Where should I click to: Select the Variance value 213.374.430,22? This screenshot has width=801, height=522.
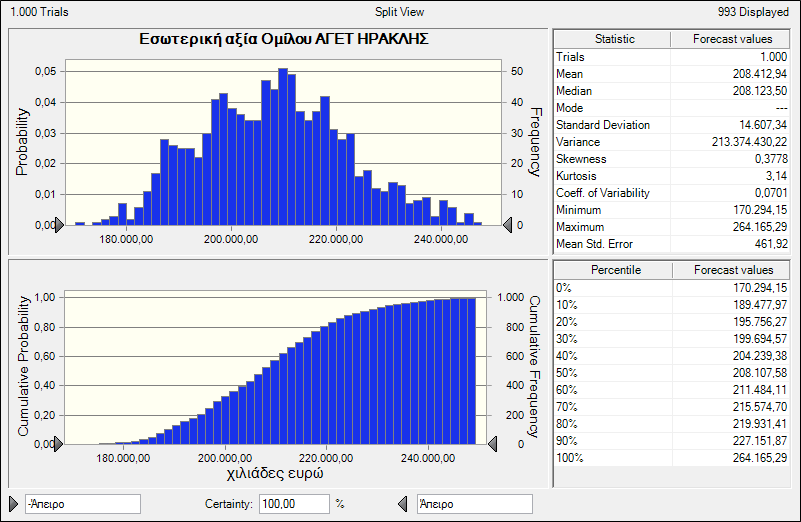[x=749, y=142]
